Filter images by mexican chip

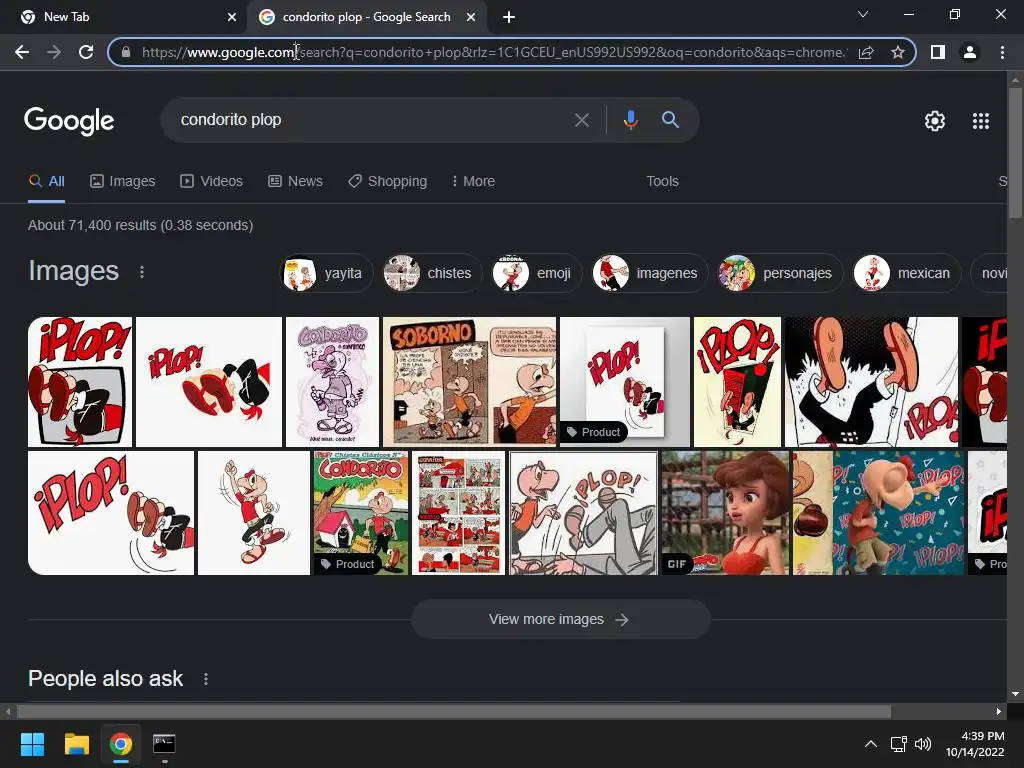905,273
